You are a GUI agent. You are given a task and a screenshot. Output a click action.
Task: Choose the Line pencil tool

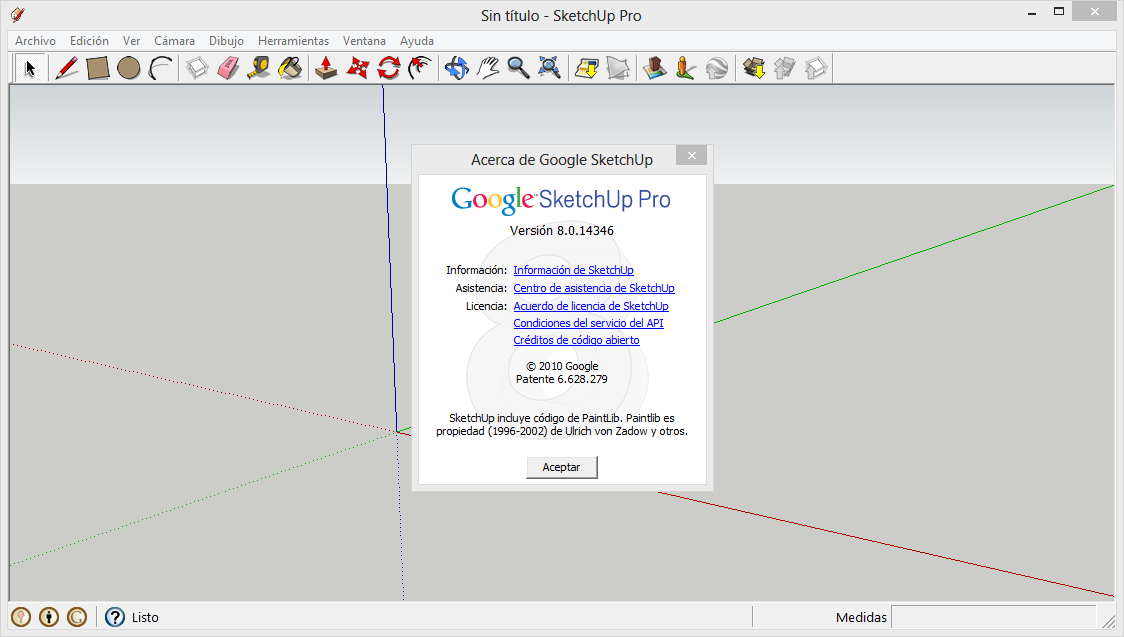67,68
